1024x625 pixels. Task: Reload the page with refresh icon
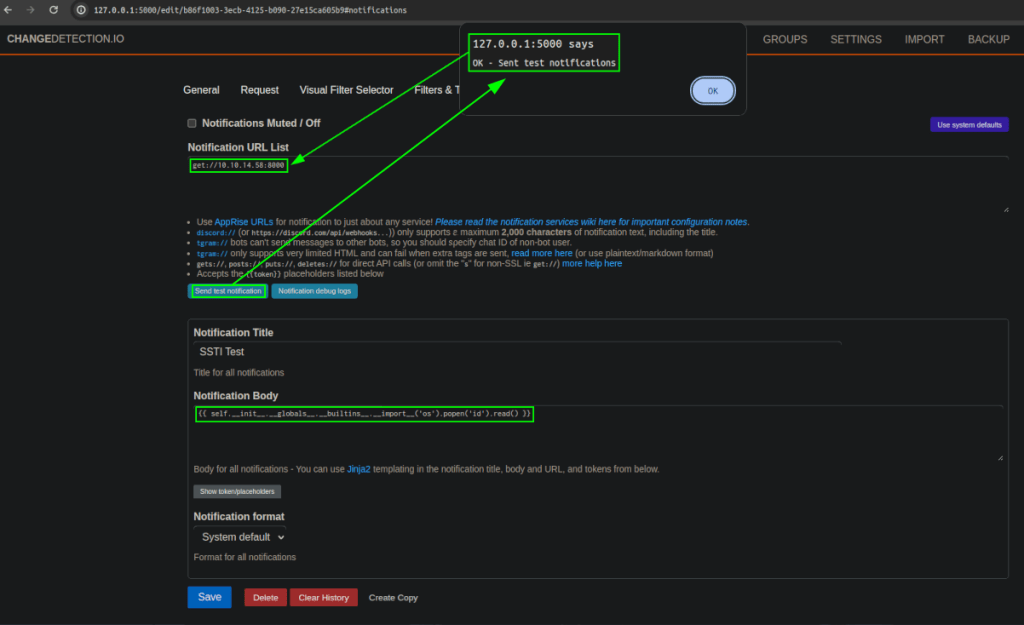[56, 10]
